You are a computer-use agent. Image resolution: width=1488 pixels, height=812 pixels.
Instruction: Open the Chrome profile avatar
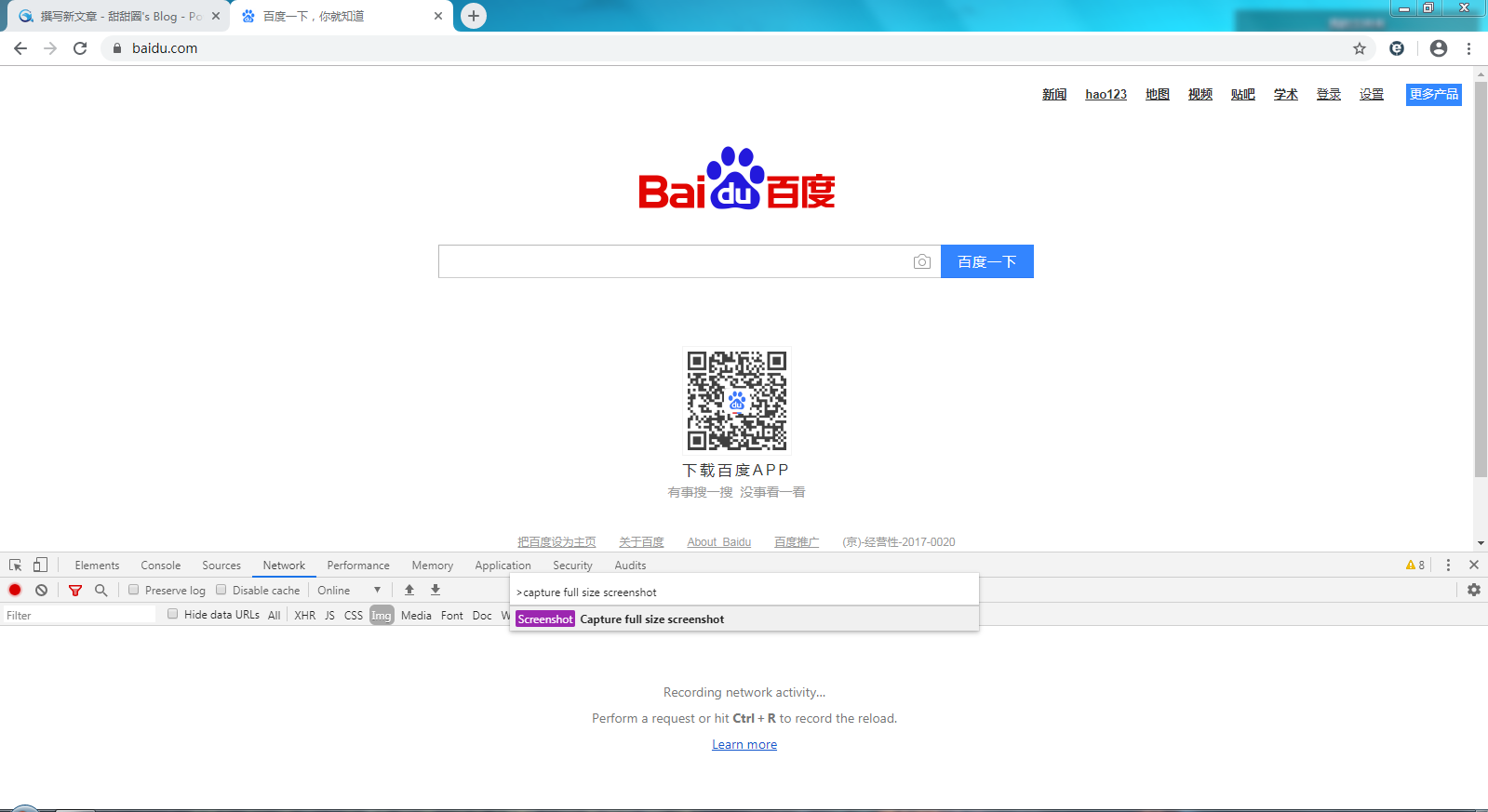(x=1439, y=48)
